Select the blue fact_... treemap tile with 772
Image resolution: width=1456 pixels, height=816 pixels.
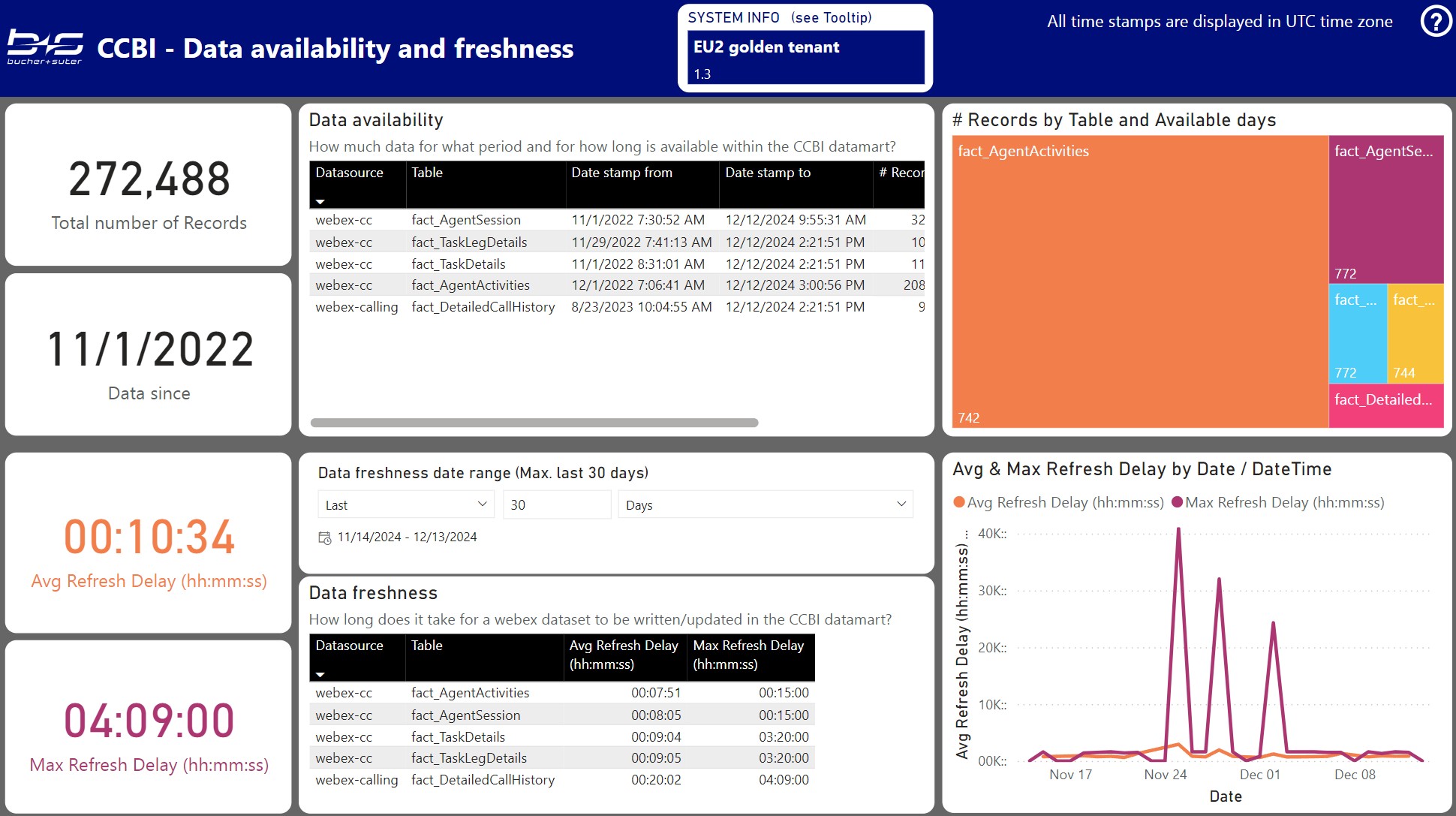[1358, 333]
